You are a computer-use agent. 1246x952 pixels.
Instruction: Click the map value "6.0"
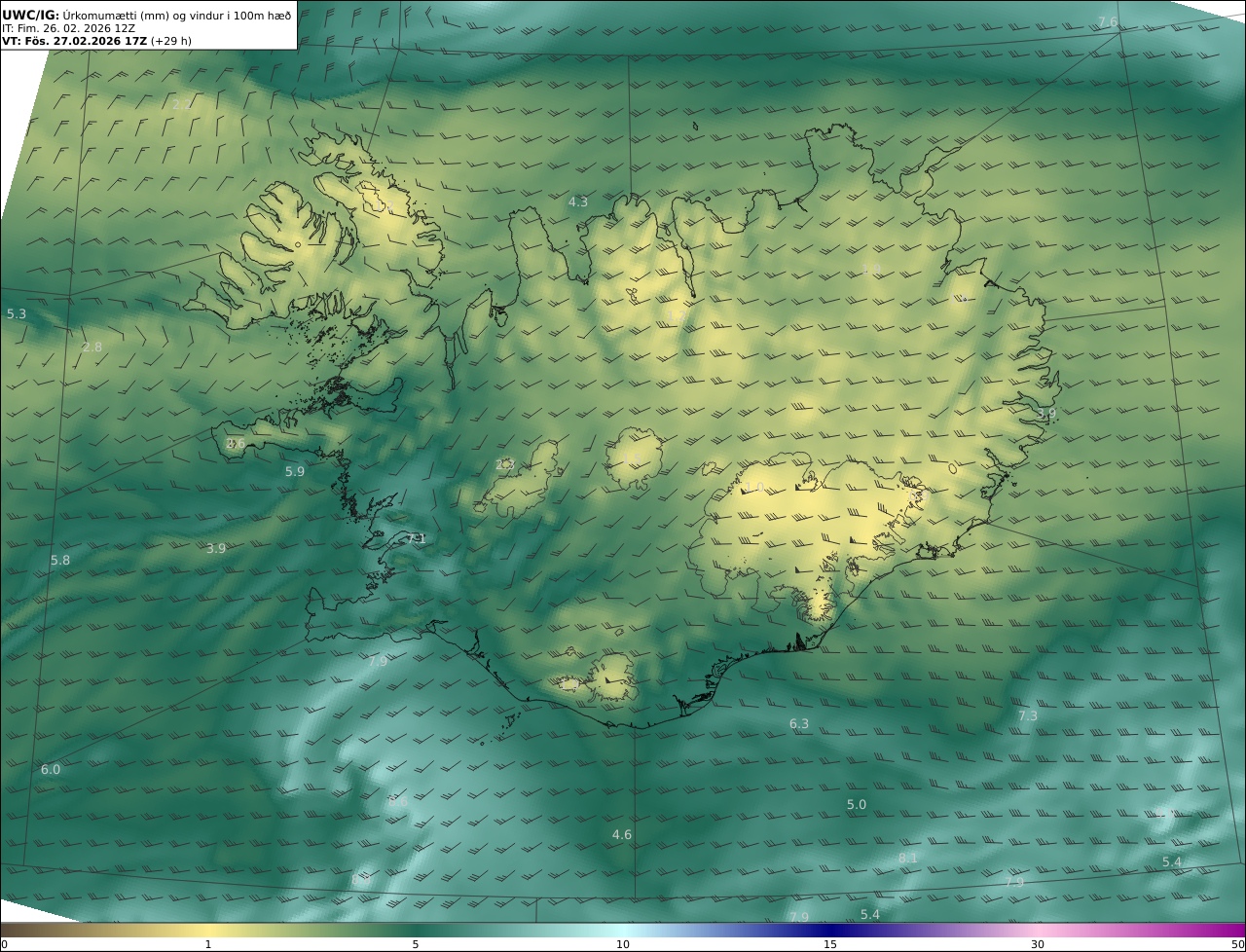click(x=51, y=769)
